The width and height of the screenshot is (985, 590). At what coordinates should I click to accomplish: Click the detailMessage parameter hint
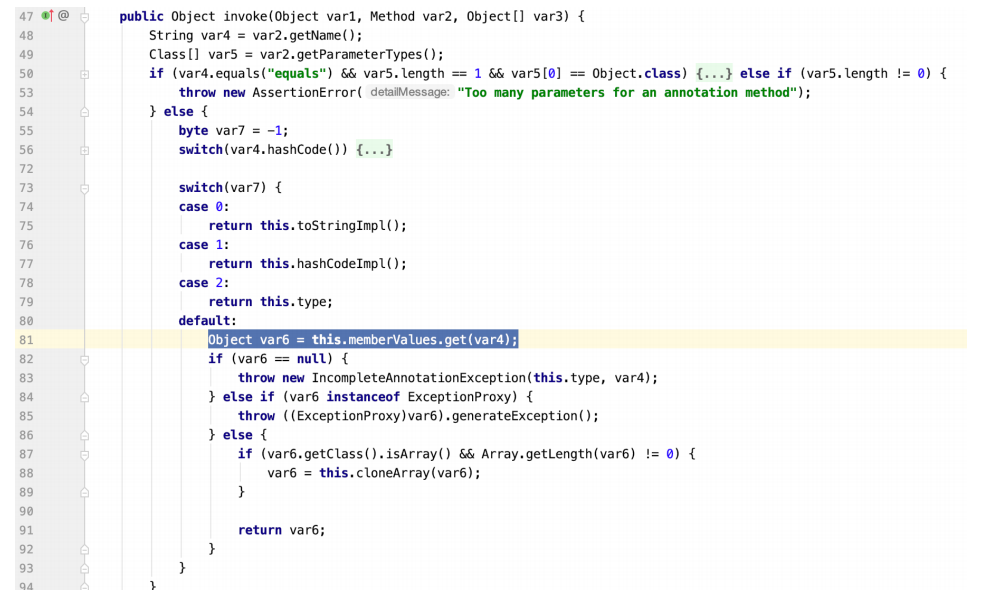pyautogui.click(x=409, y=93)
